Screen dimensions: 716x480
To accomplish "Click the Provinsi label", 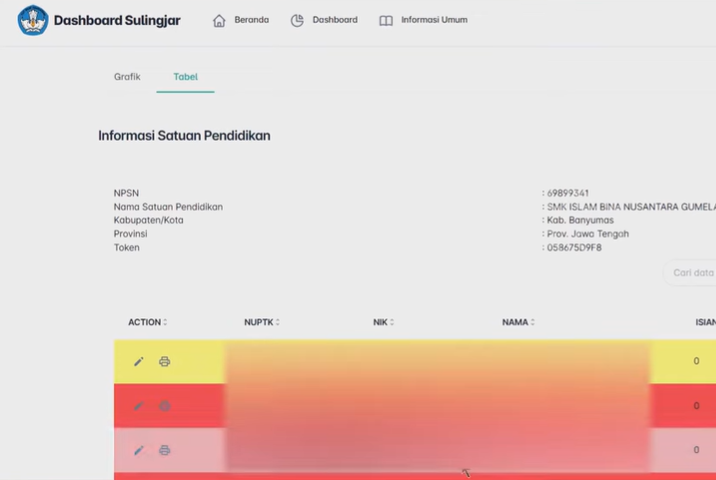I will click(130, 234).
